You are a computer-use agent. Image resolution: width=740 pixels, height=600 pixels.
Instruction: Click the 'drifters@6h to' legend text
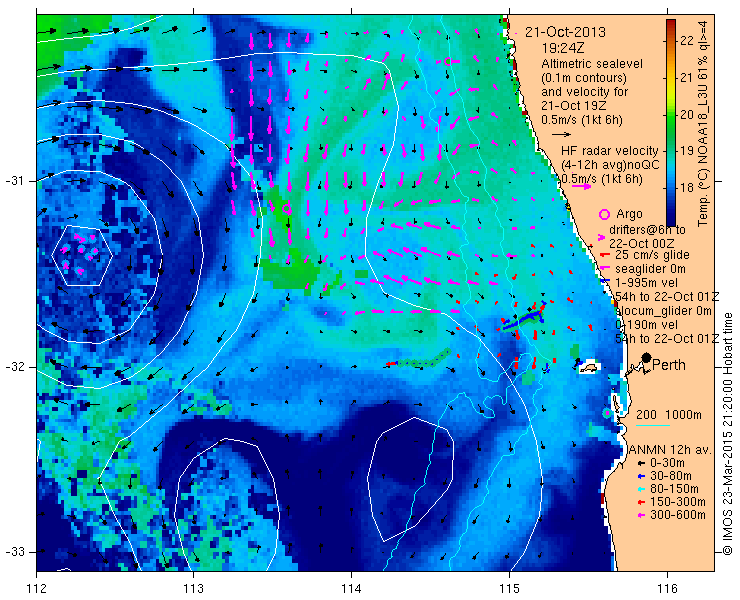point(647,230)
